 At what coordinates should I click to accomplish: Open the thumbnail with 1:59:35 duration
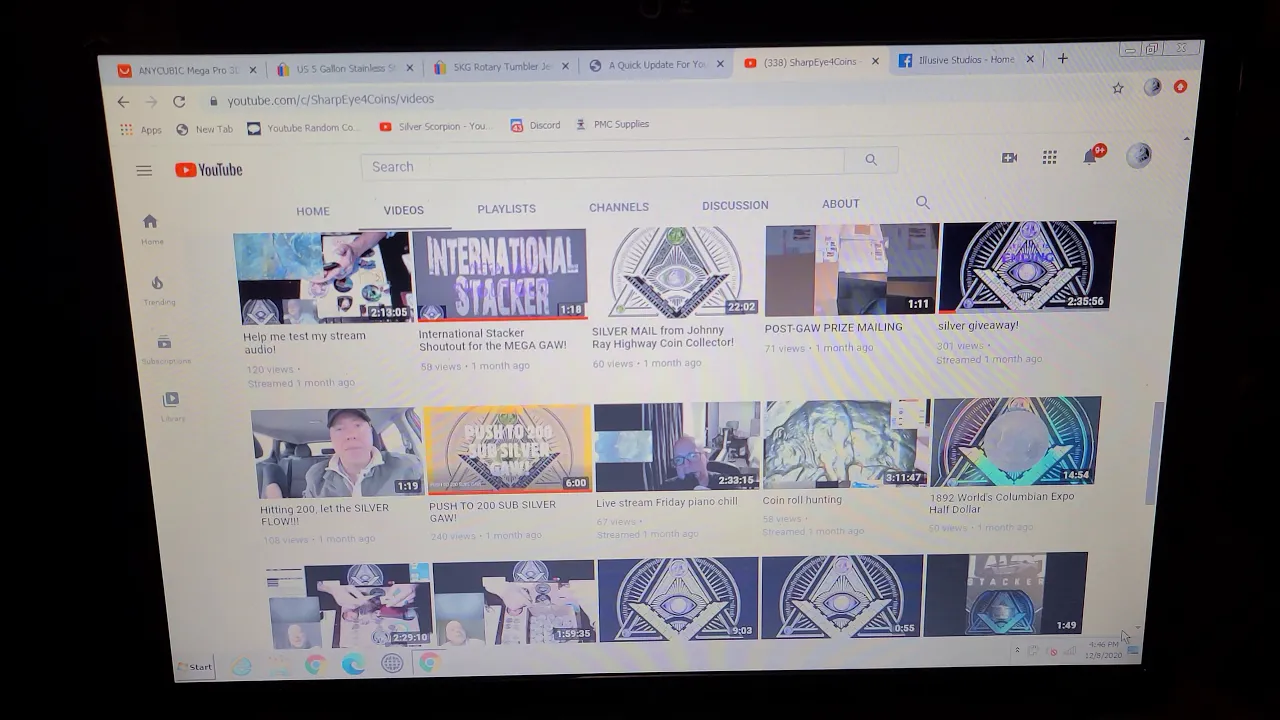click(x=514, y=602)
